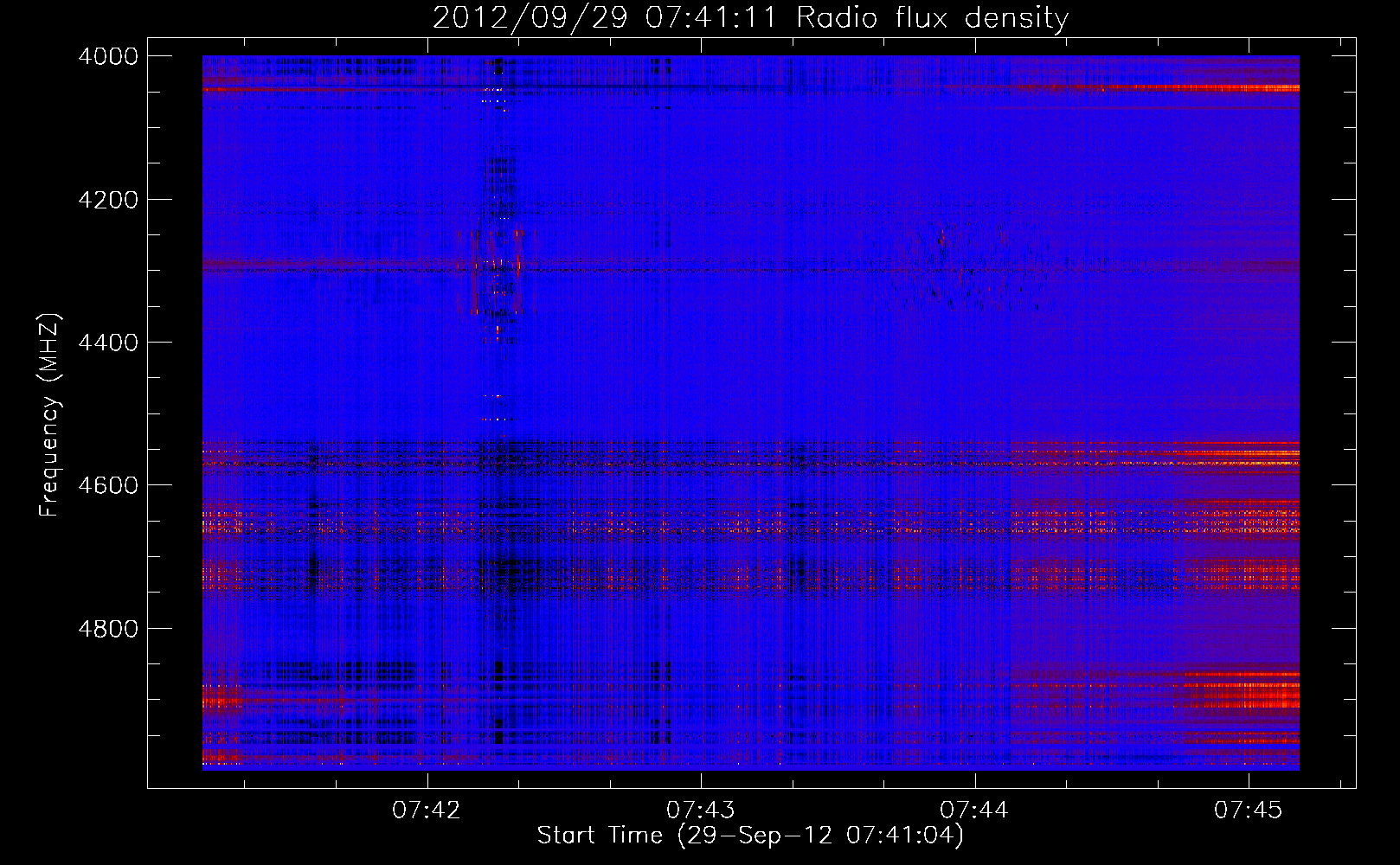Click the 4400 frequency tick label

click(x=107, y=343)
